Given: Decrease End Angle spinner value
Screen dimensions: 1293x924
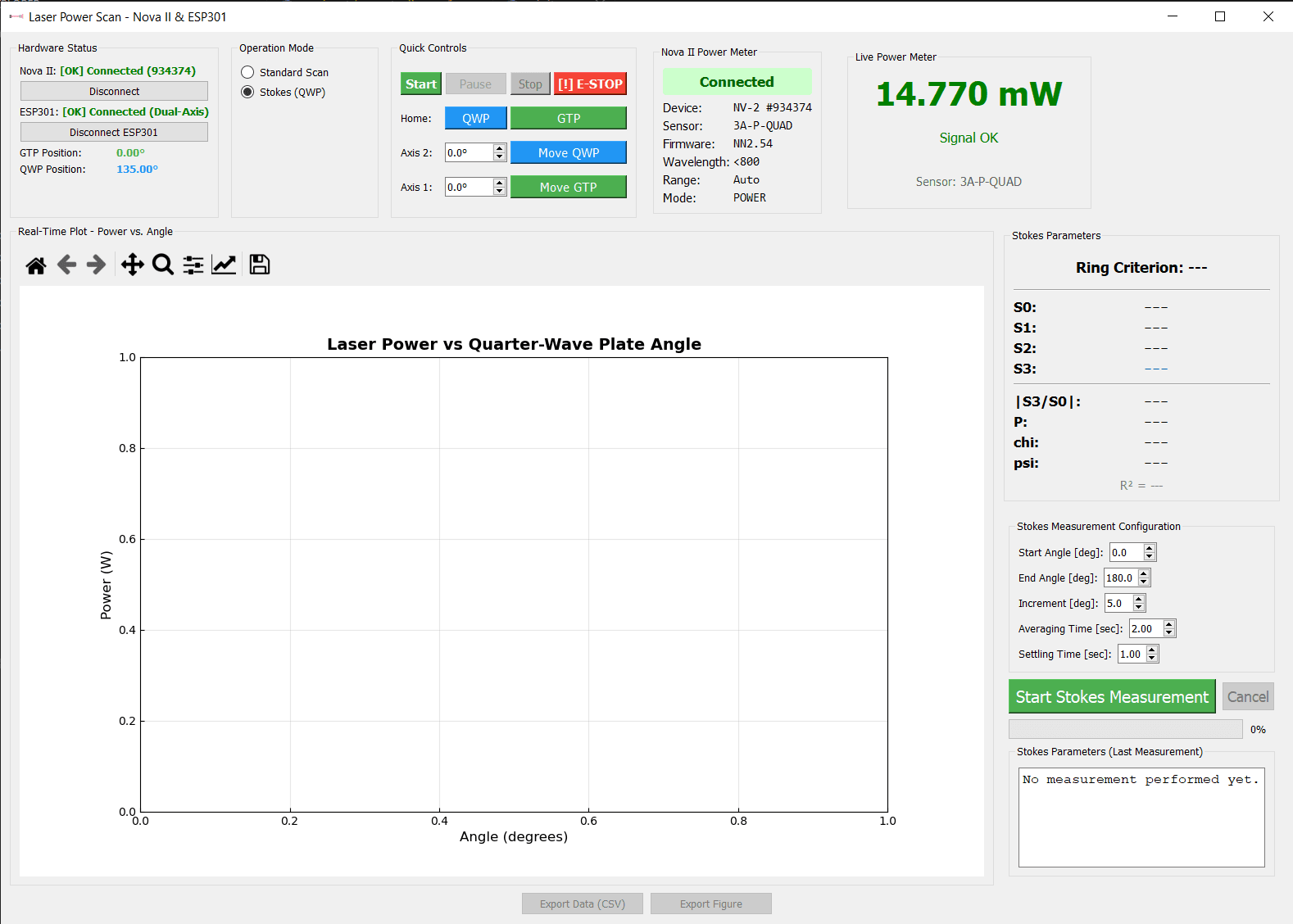Looking at the screenshot, I should tap(1144, 582).
